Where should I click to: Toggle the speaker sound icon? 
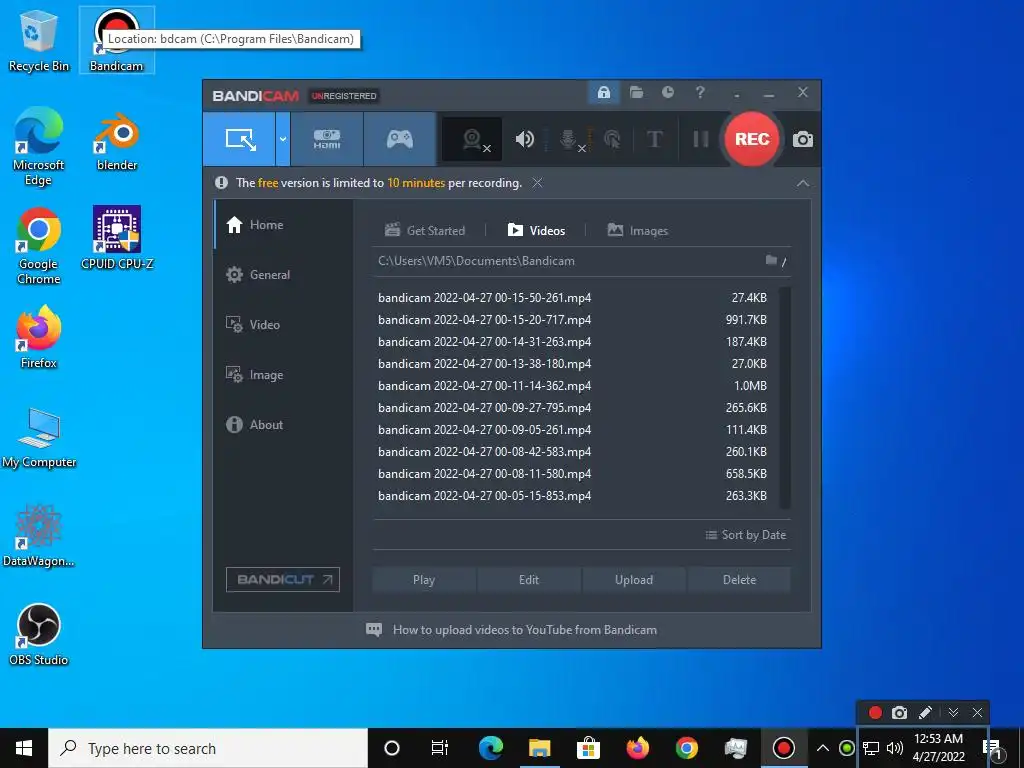[x=524, y=139]
